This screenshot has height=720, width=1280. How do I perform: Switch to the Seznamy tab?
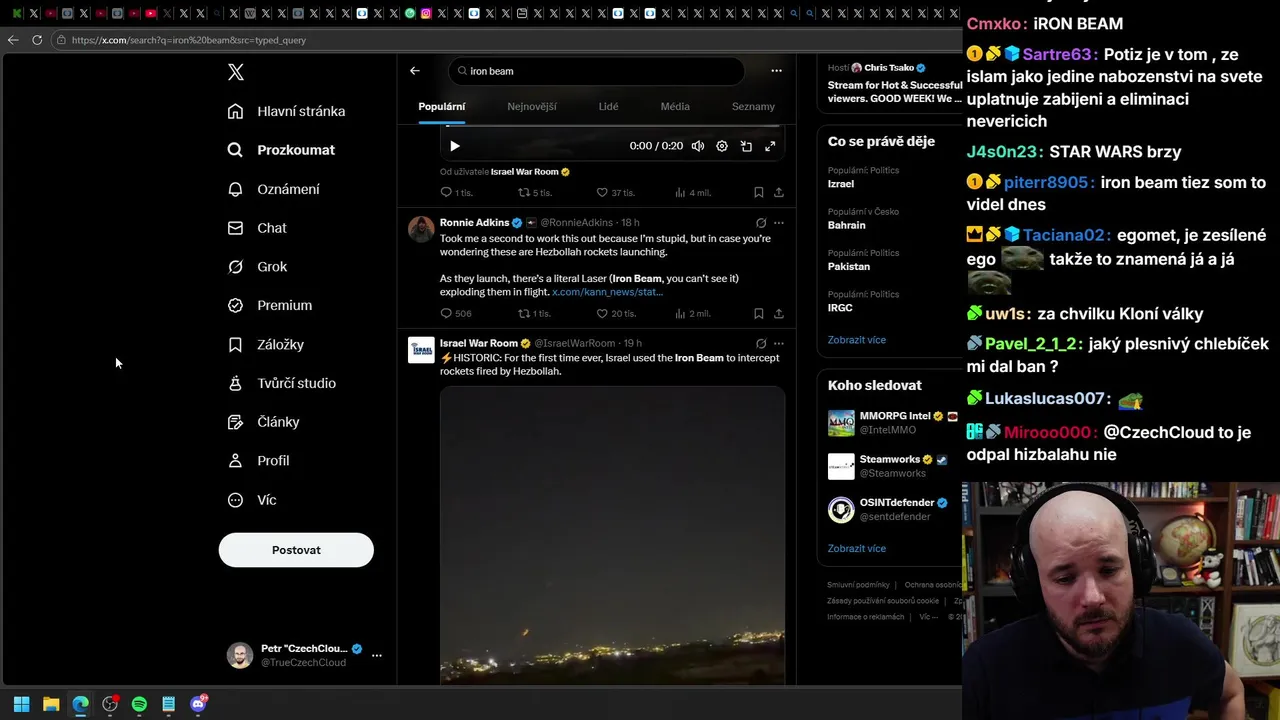pos(753,106)
